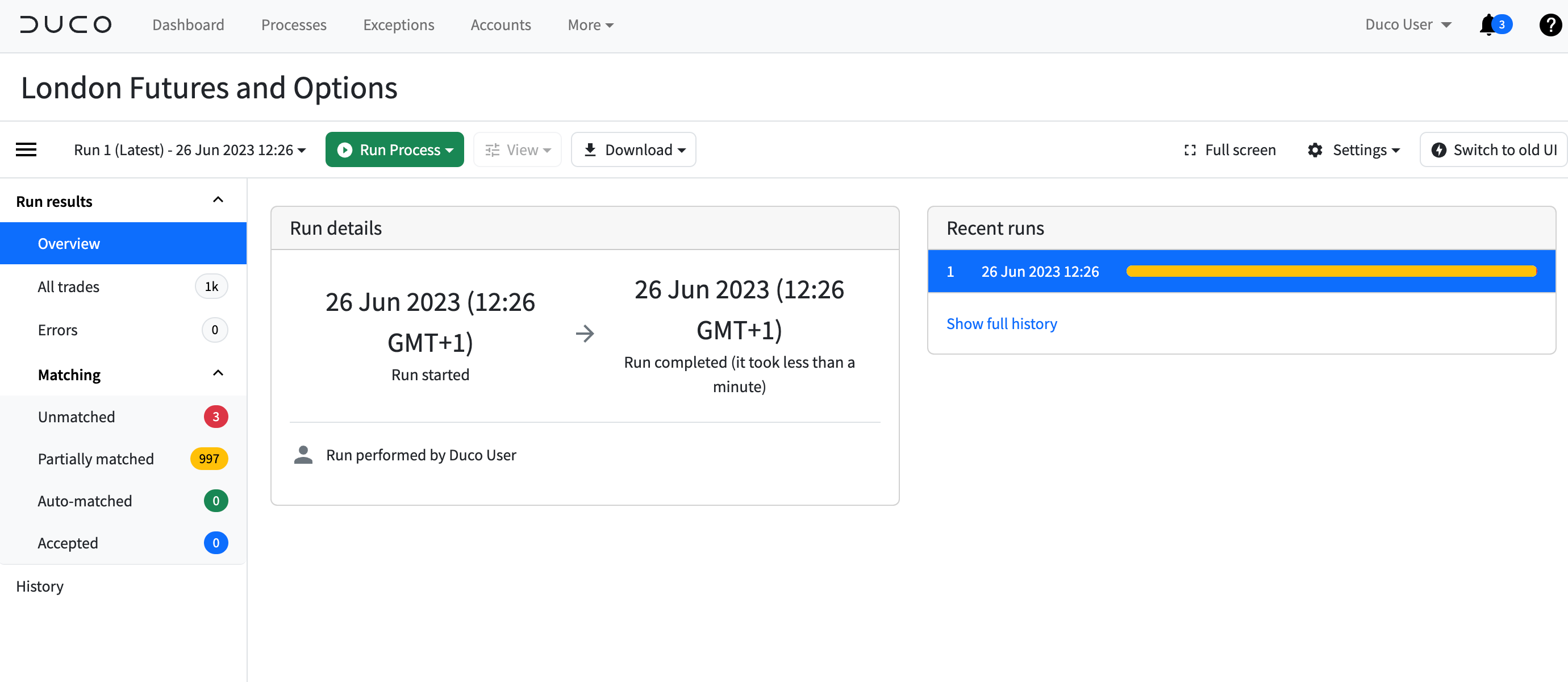Collapse the Matching section

point(218,373)
